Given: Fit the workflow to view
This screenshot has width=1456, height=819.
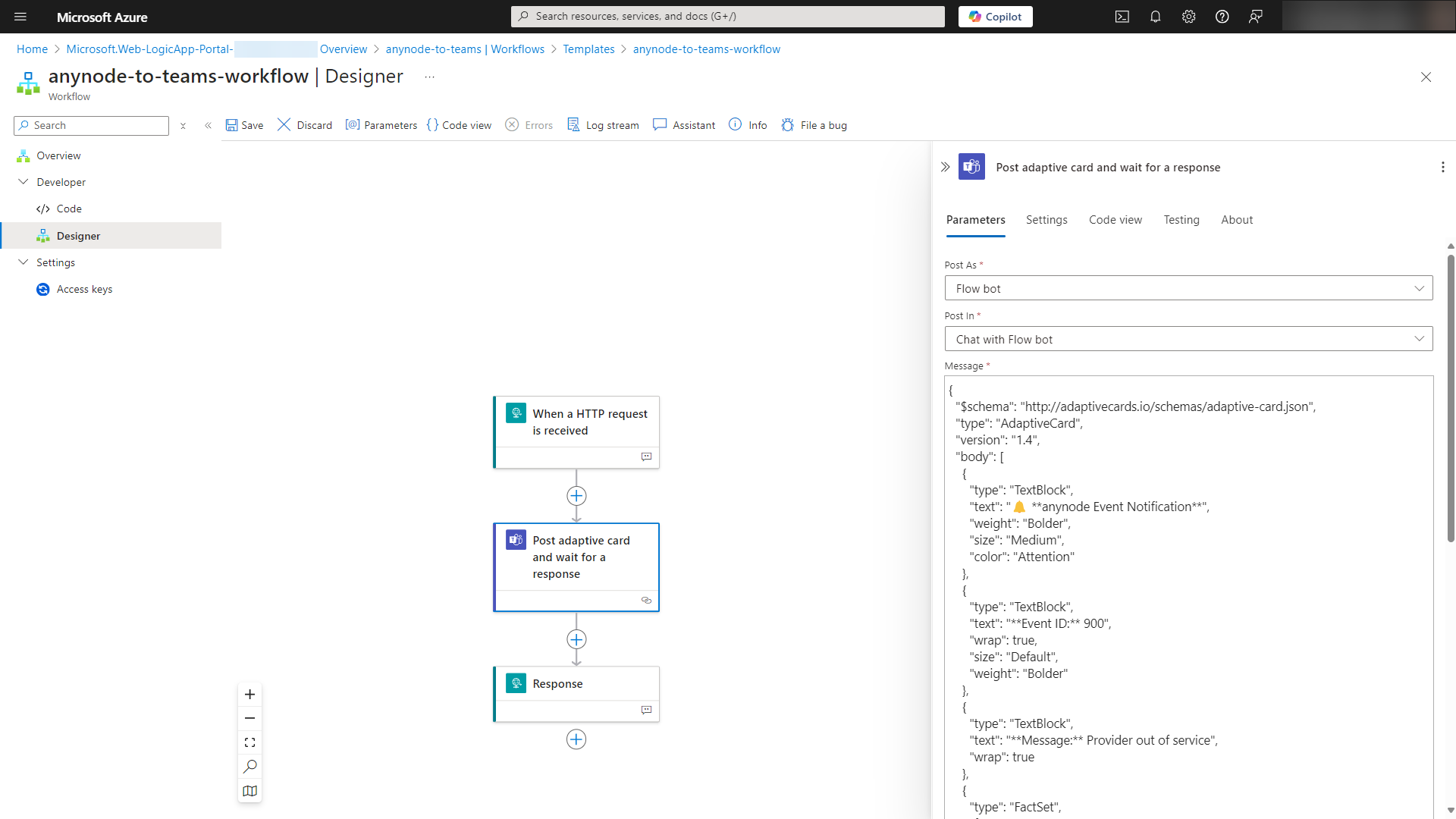Looking at the screenshot, I should (x=249, y=742).
